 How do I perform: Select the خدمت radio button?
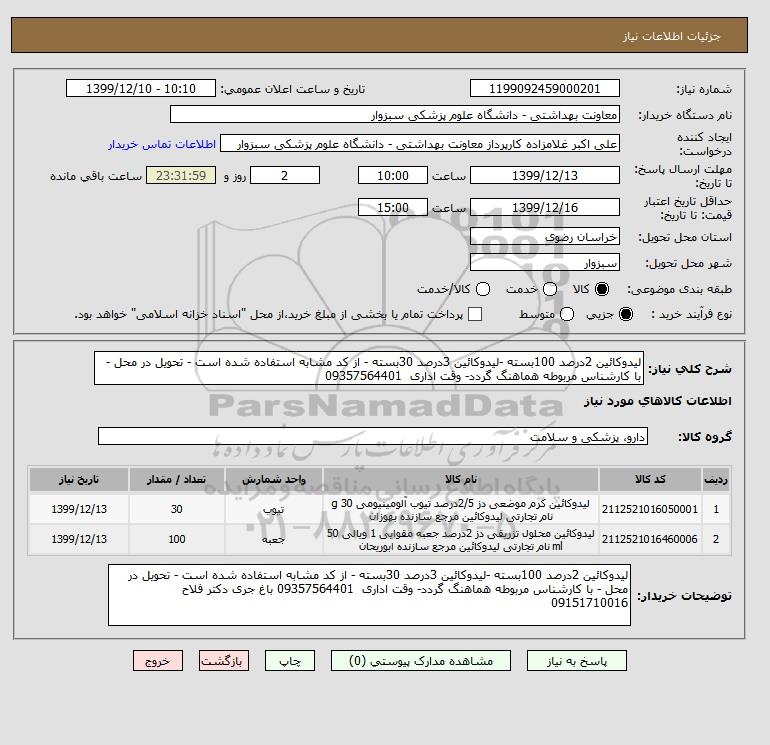pos(550,289)
